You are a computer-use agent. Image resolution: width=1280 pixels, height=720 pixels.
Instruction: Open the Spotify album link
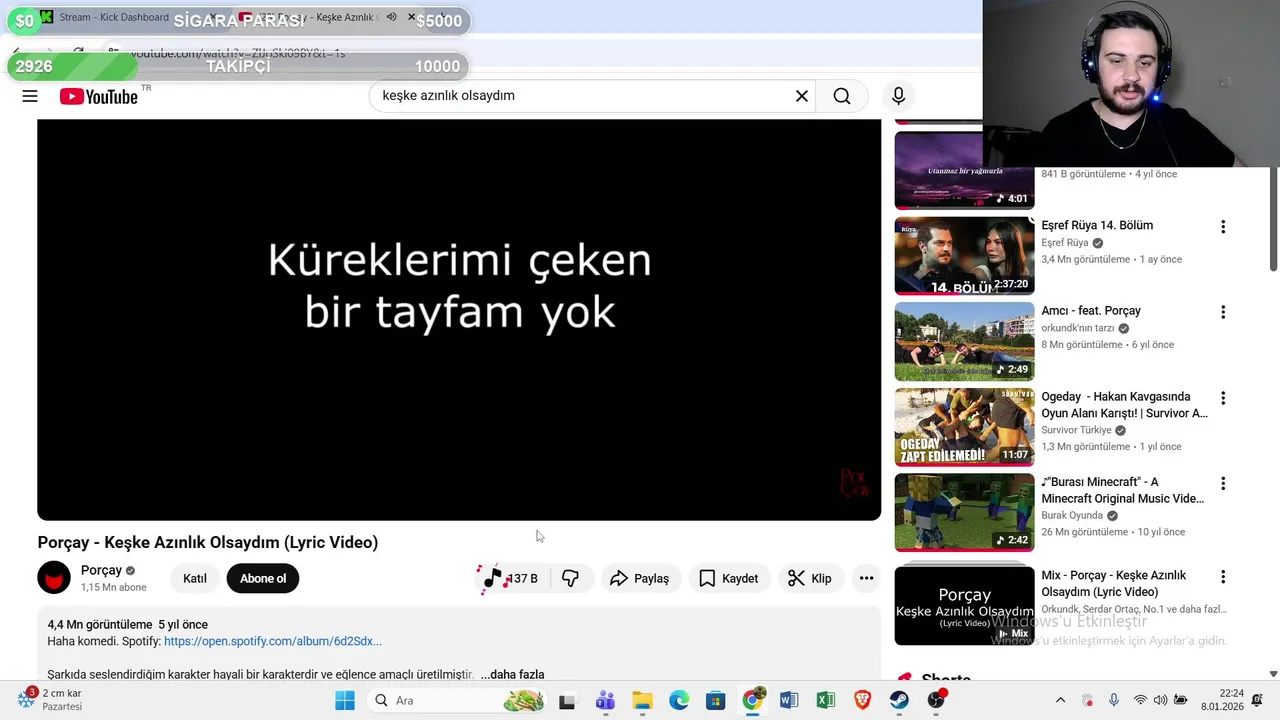tap(273, 641)
